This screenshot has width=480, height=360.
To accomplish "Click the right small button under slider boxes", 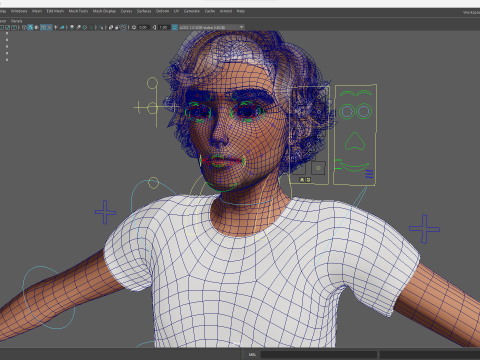I will tap(308, 180).
